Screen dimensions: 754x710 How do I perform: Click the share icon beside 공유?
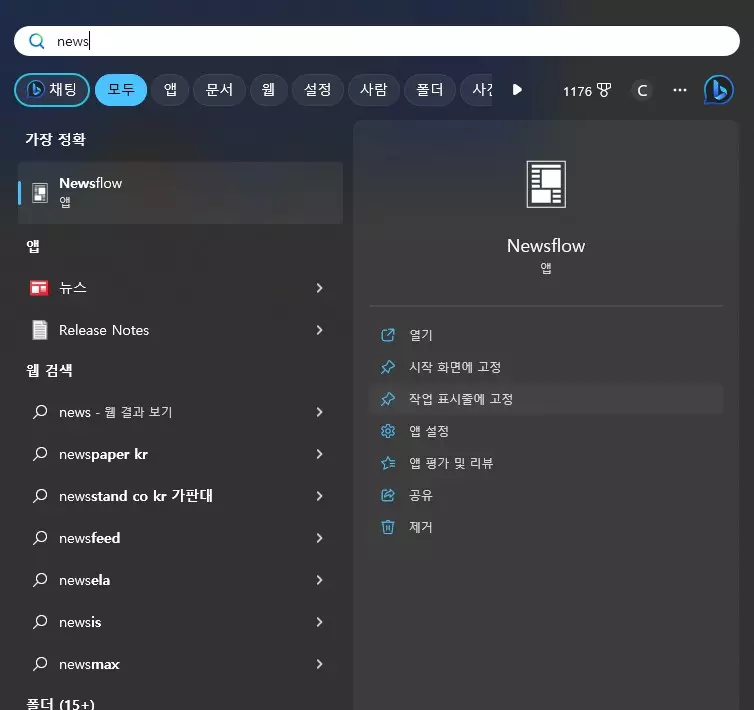click(388, 495)
